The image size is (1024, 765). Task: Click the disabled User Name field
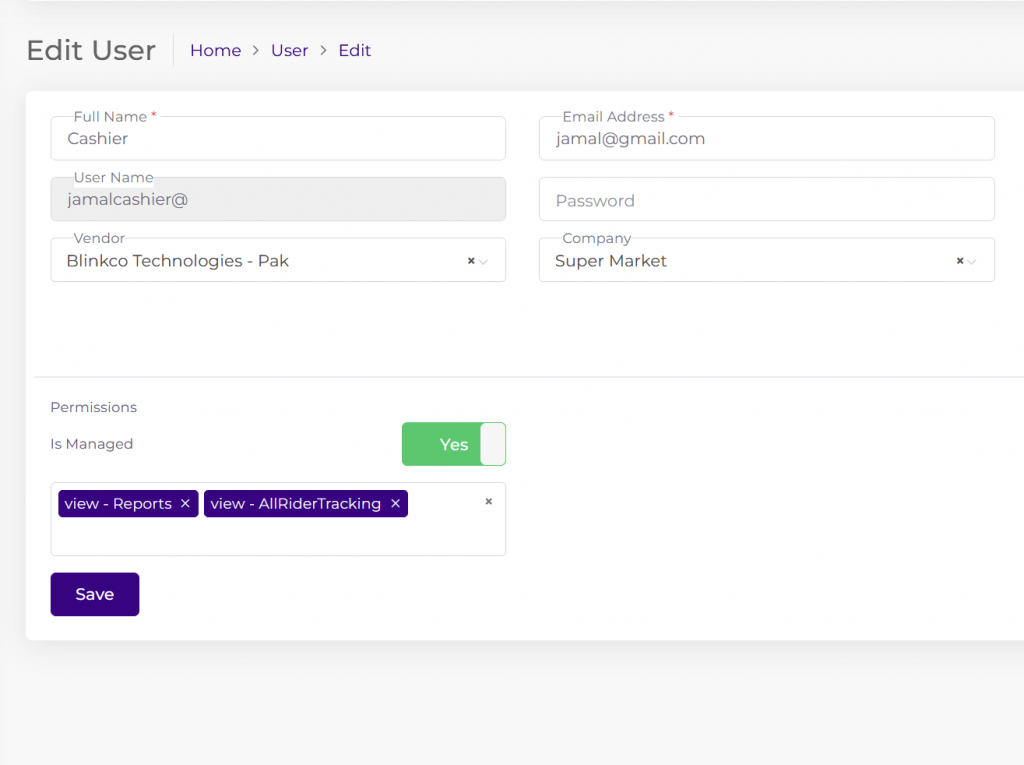[x=277, y=200]
